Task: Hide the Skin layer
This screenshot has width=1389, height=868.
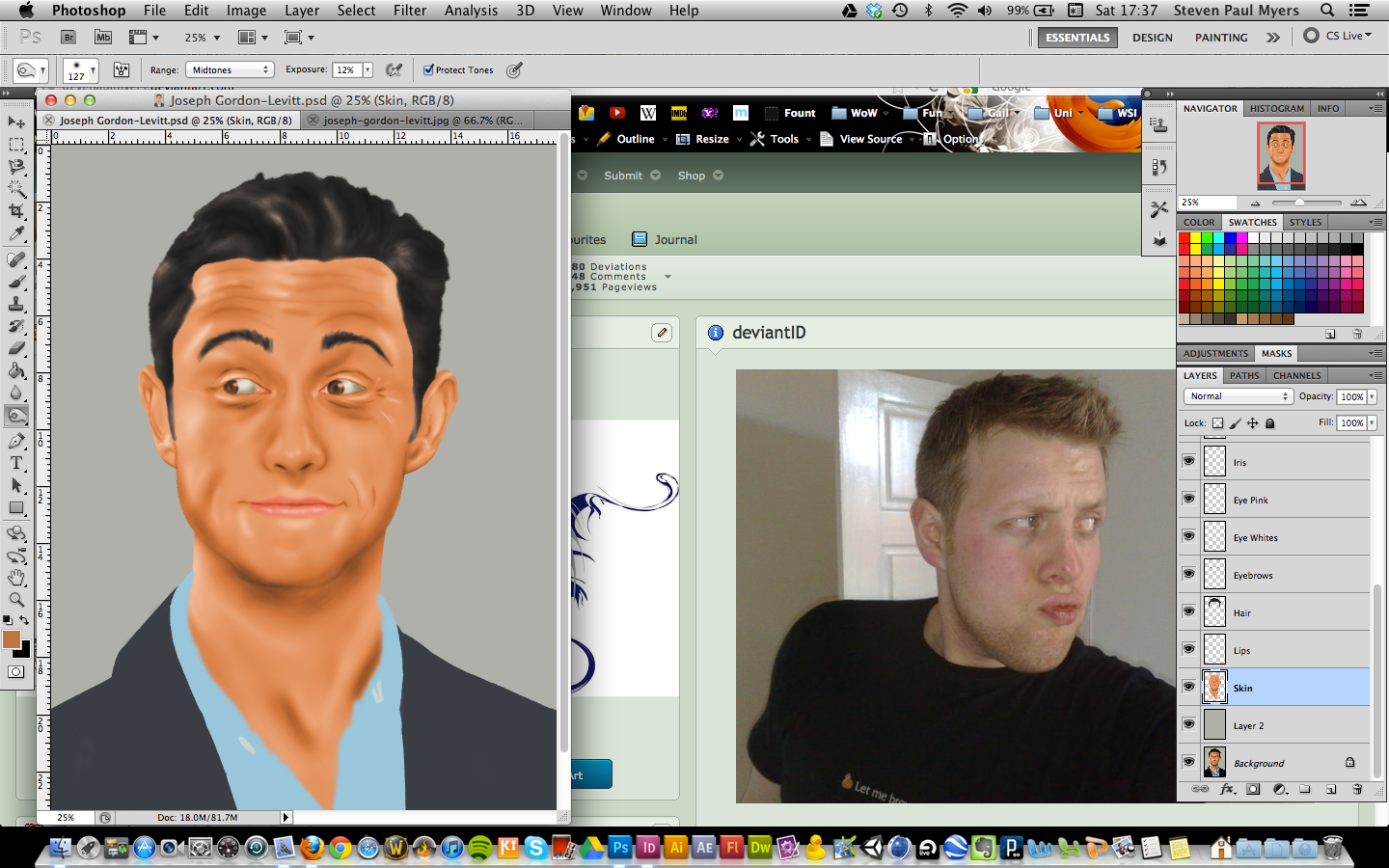Action: [1188, 688]
